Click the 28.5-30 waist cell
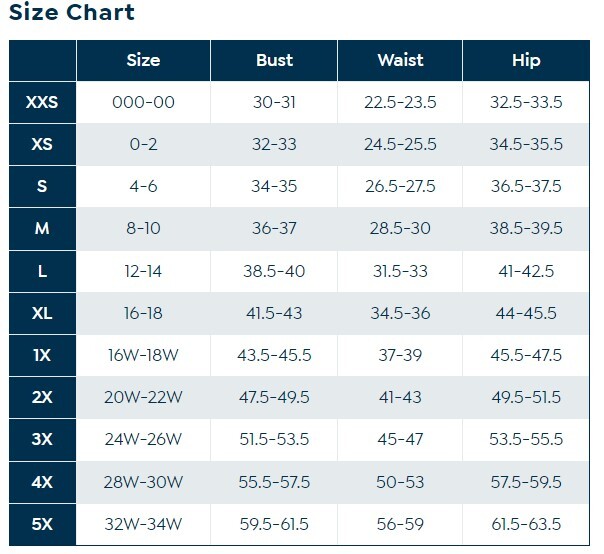Image resolution: width=604 pixels, height=554 pixels. tap(400, 229)
